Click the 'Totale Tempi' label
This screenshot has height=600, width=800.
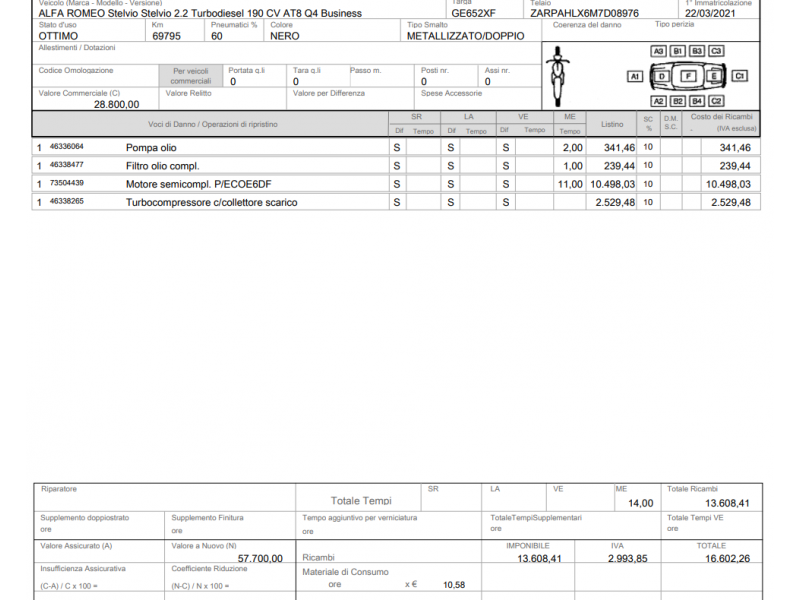click(361, 501)
